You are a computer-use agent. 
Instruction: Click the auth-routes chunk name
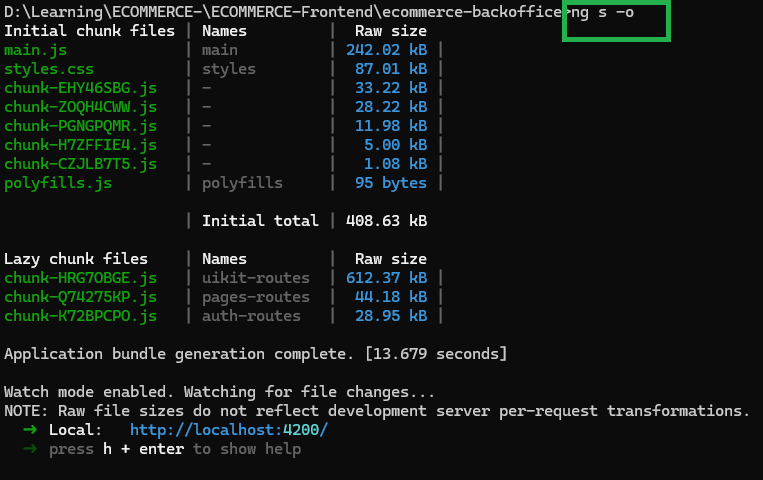click(x=251, y=316)
